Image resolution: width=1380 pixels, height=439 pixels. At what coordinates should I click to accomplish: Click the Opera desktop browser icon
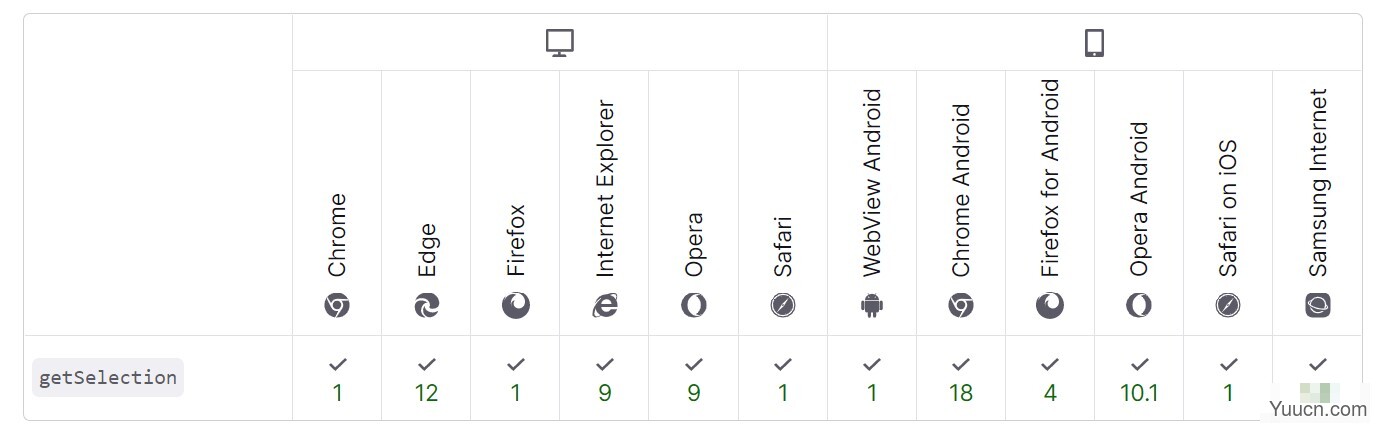pos(693,305)
